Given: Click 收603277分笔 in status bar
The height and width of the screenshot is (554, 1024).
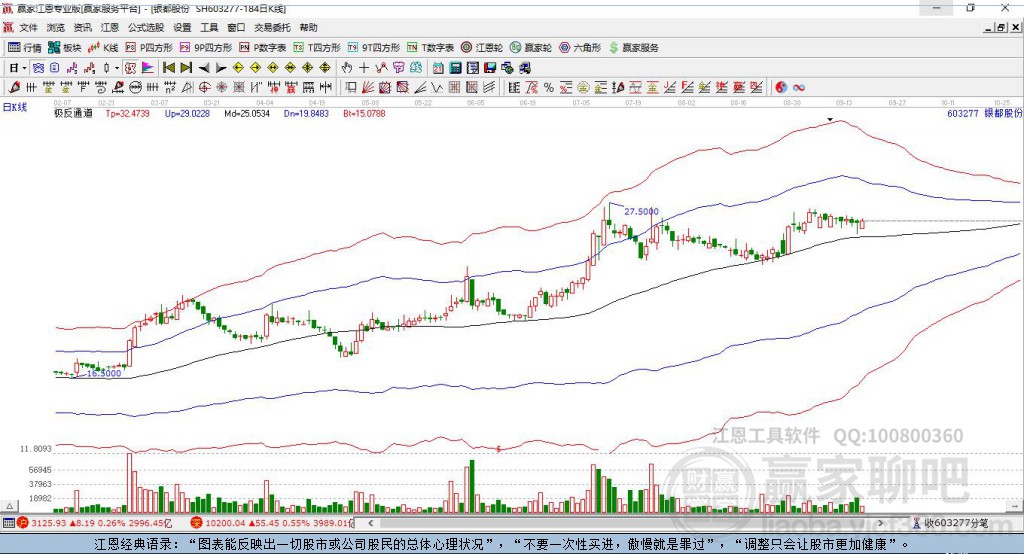Looking at the screenshot, I should 950,523.
